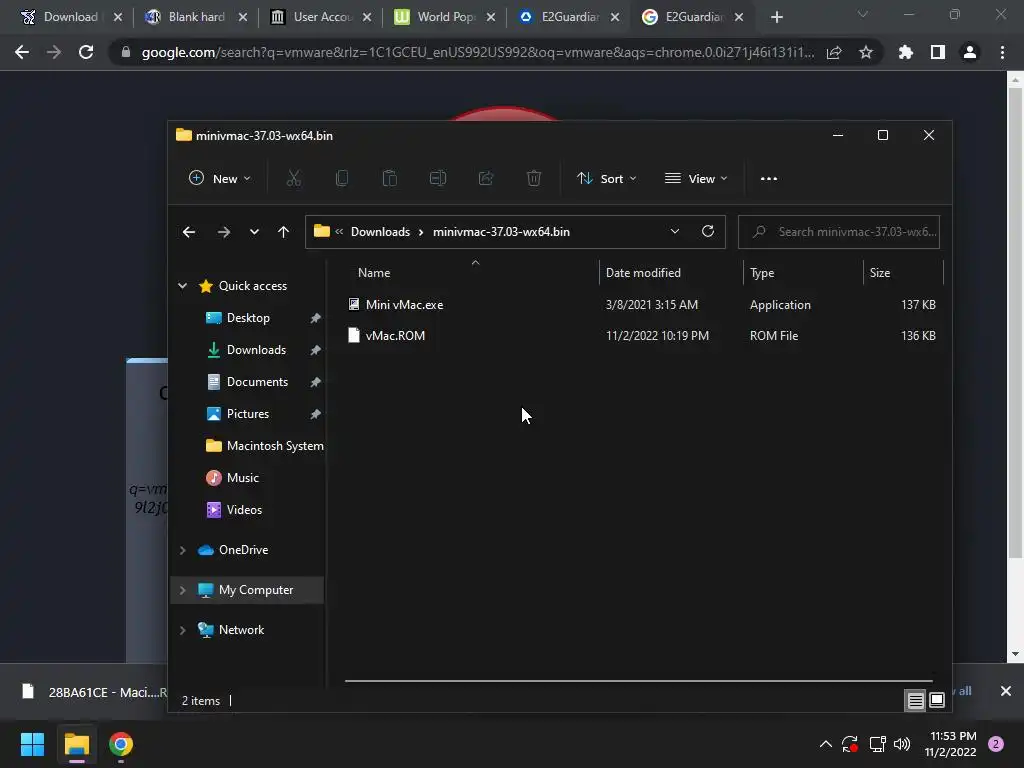Open Pictures in the navigation pane

pyautogui.click(x=248, y=414)
